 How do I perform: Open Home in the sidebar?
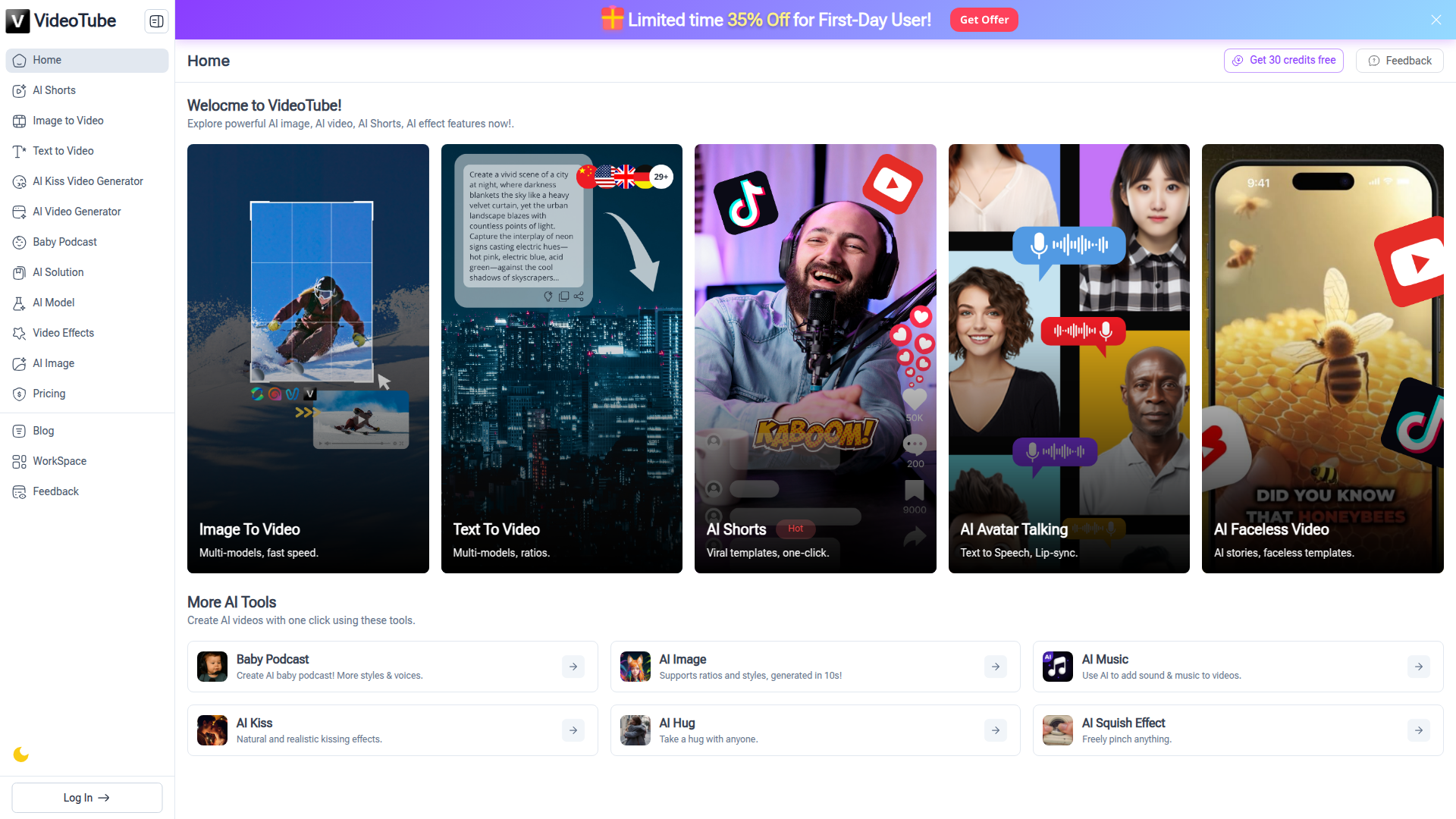click(87, 60)
